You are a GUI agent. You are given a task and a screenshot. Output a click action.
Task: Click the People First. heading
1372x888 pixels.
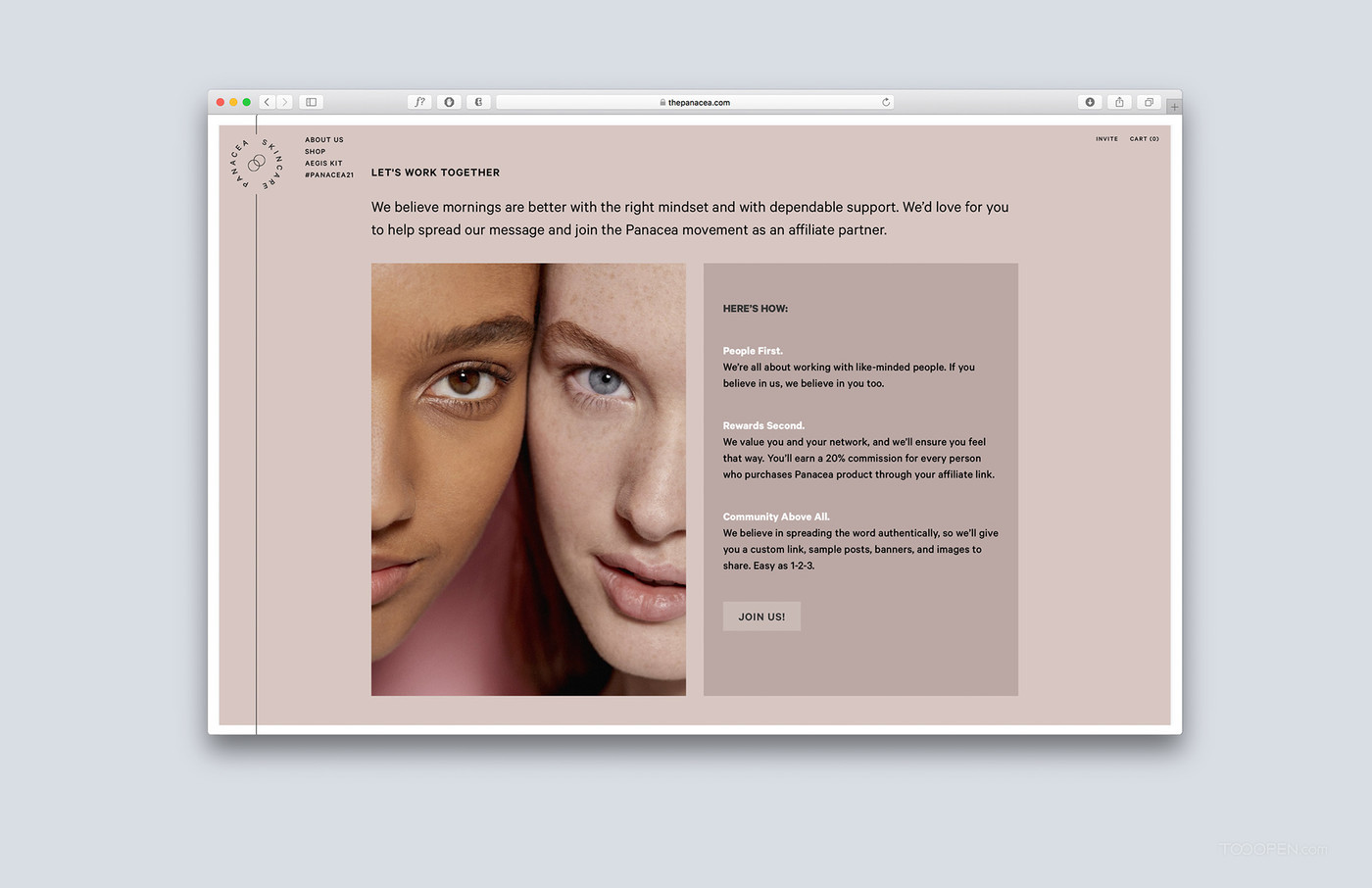753,351
